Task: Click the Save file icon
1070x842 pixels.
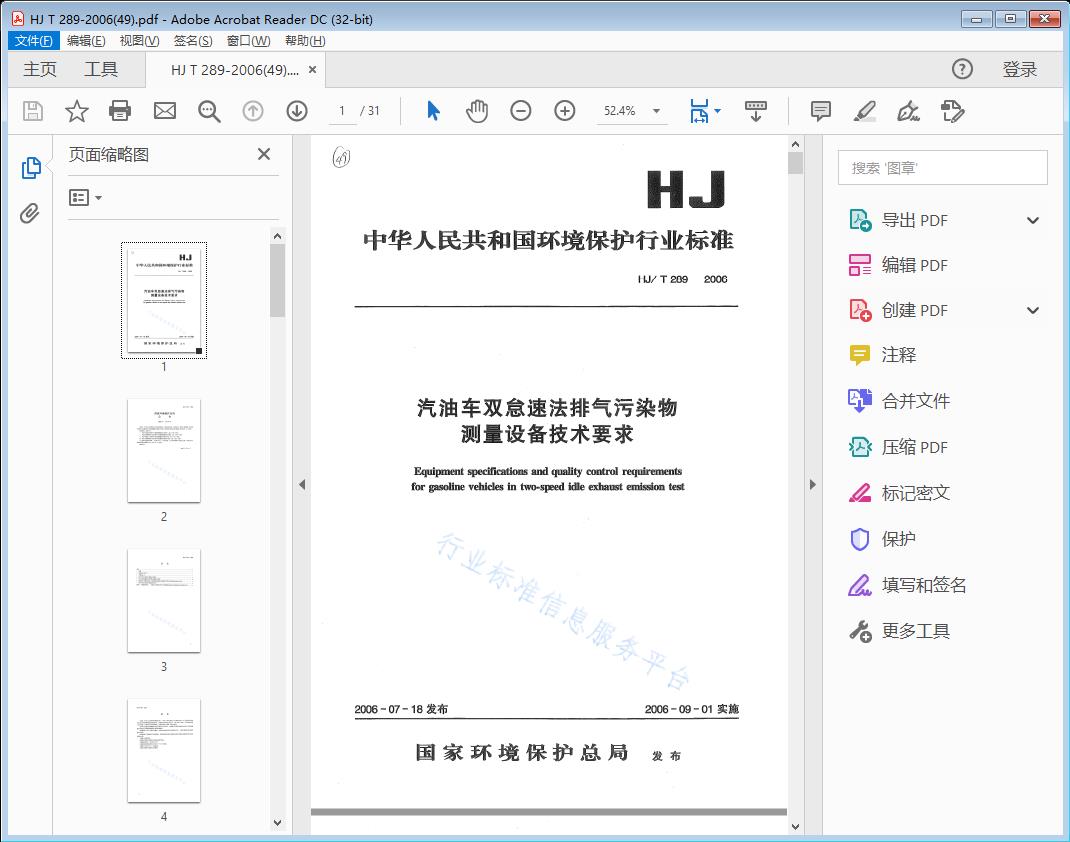Action: point(31,111)
